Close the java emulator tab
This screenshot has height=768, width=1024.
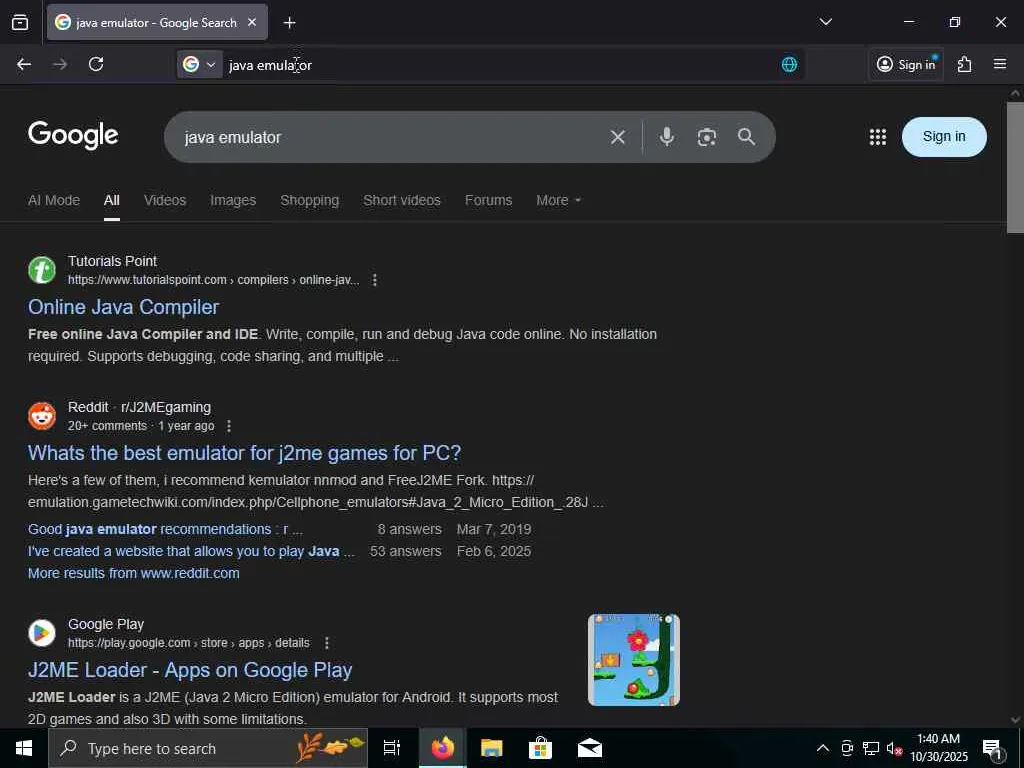point(252,22)
